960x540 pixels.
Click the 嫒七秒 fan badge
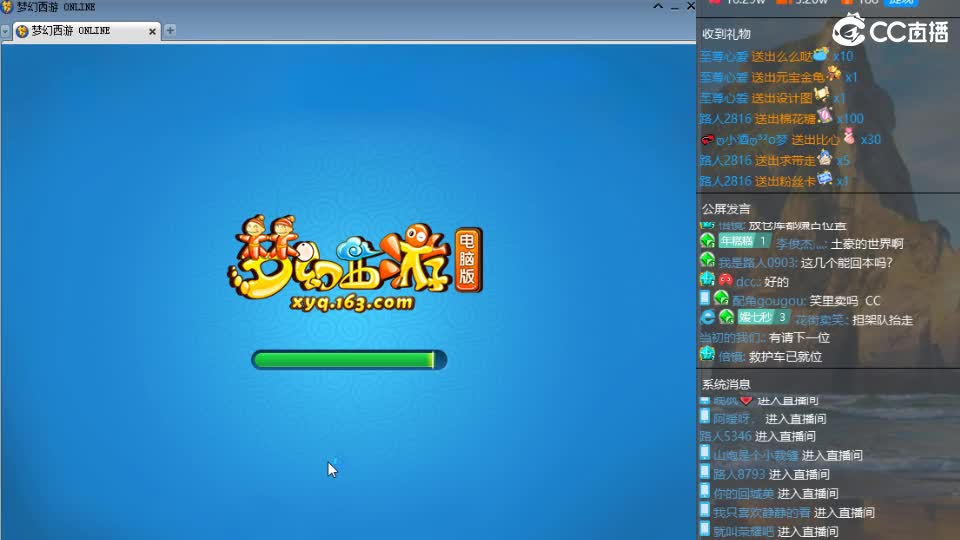[x=763, y=317]
